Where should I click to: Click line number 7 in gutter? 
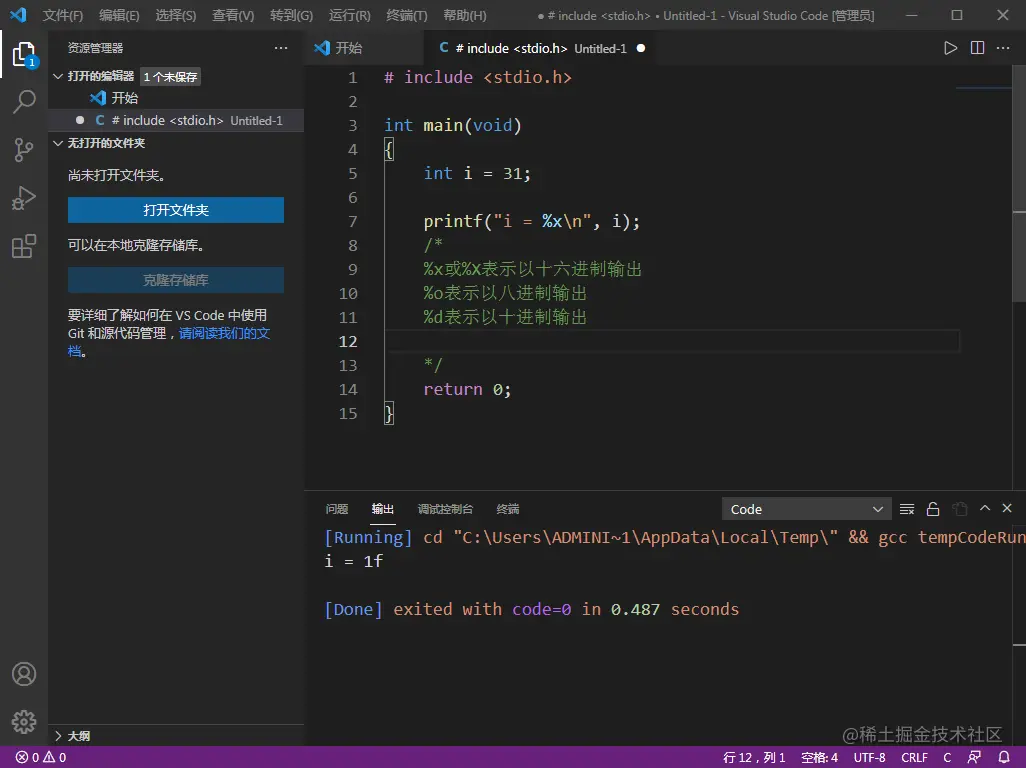353,221
